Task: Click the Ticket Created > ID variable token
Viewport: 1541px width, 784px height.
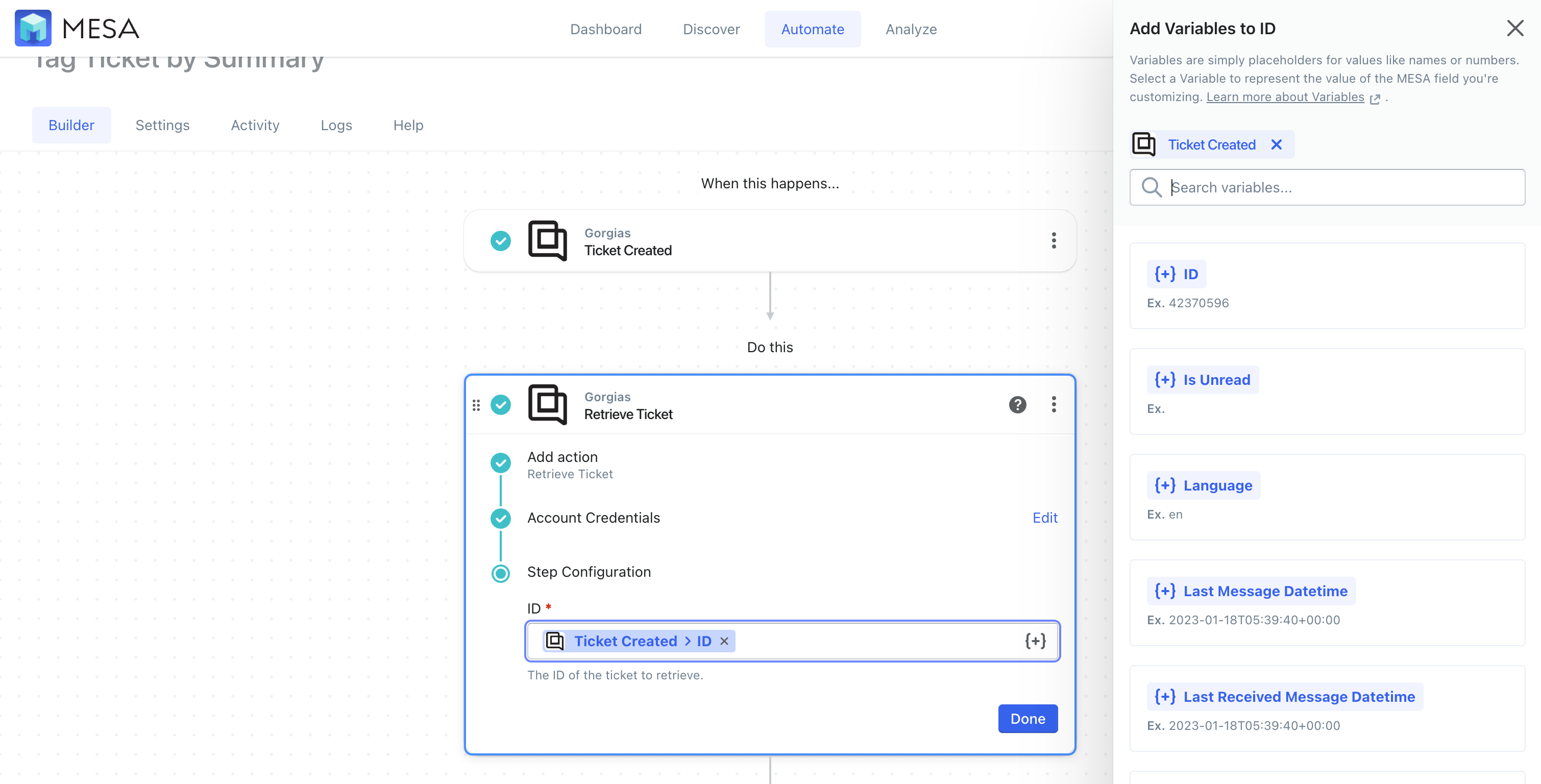Action: [x=639, y=641]
